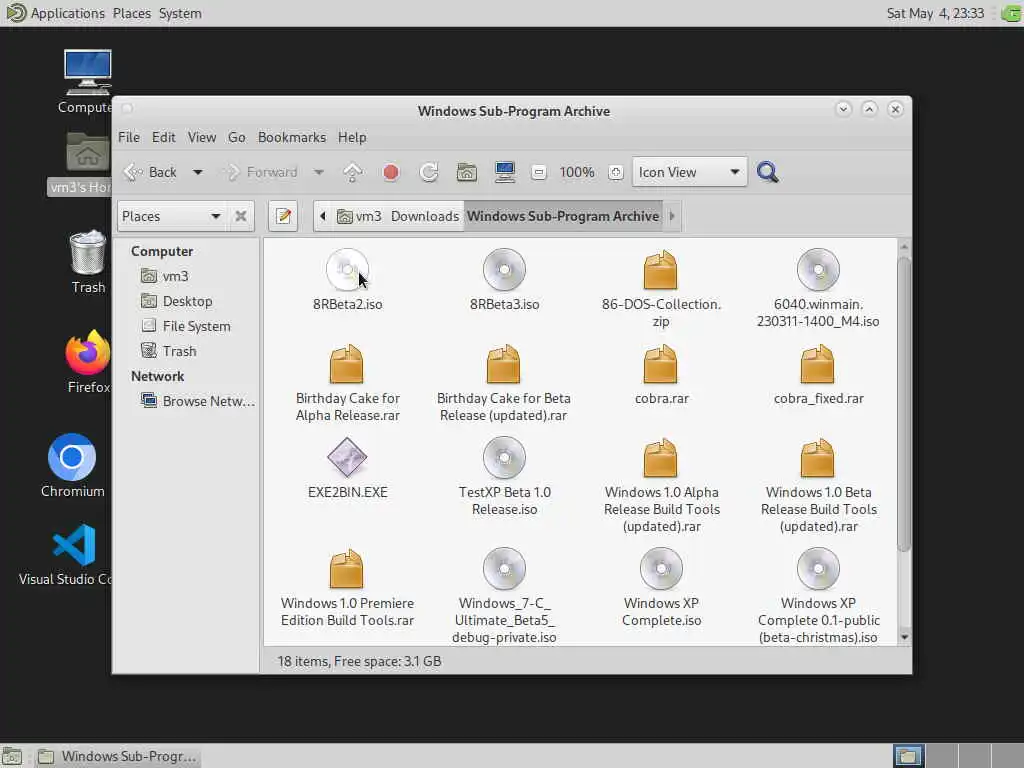The height and width of the screenshot is (768, 1024).
Task: Open the search magnifier tool
Action: (x=767, y=172)
